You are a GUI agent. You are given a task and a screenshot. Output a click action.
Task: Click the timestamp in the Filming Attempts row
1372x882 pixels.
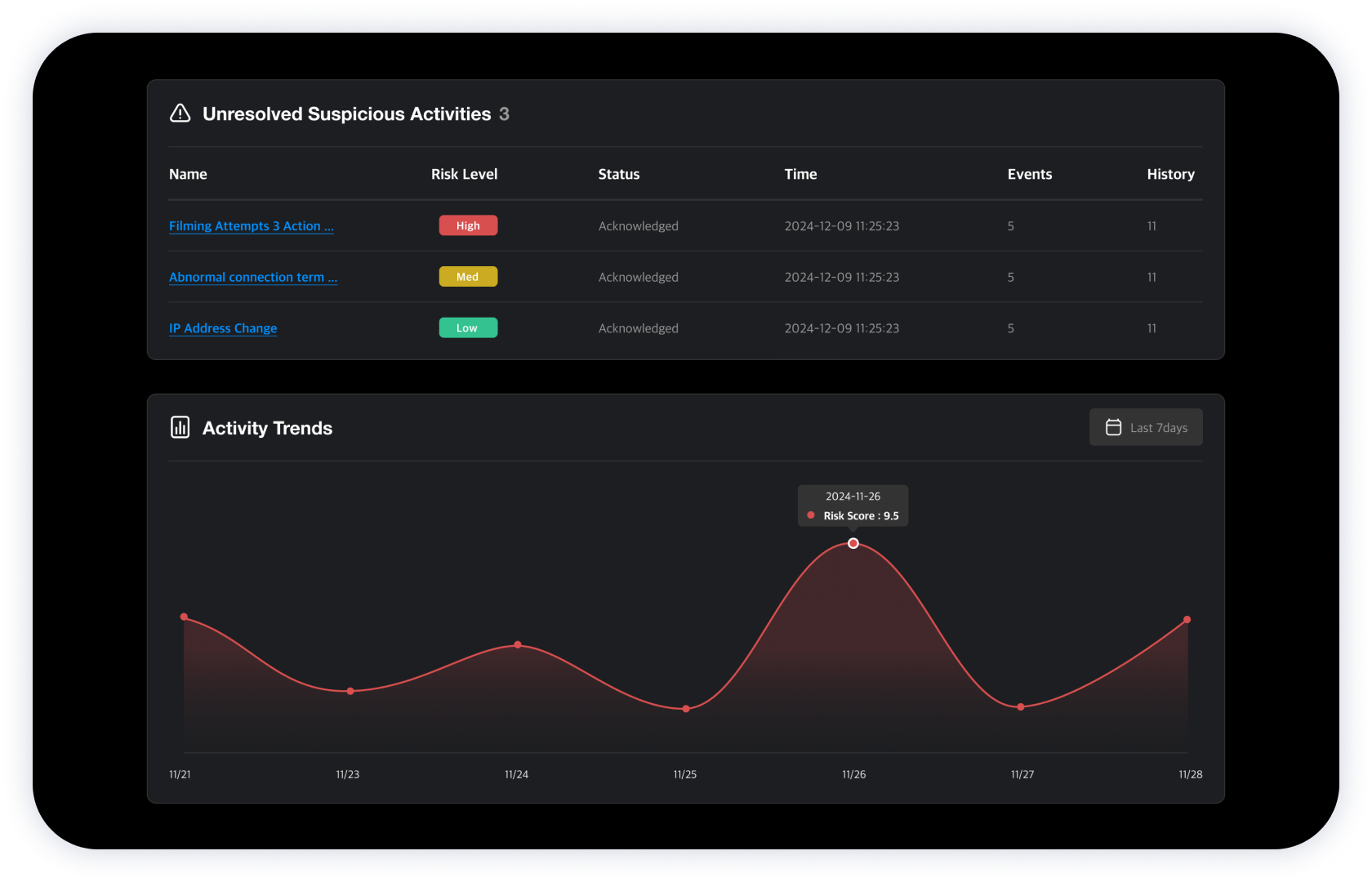pyautogui.click(x=841, y=226)
